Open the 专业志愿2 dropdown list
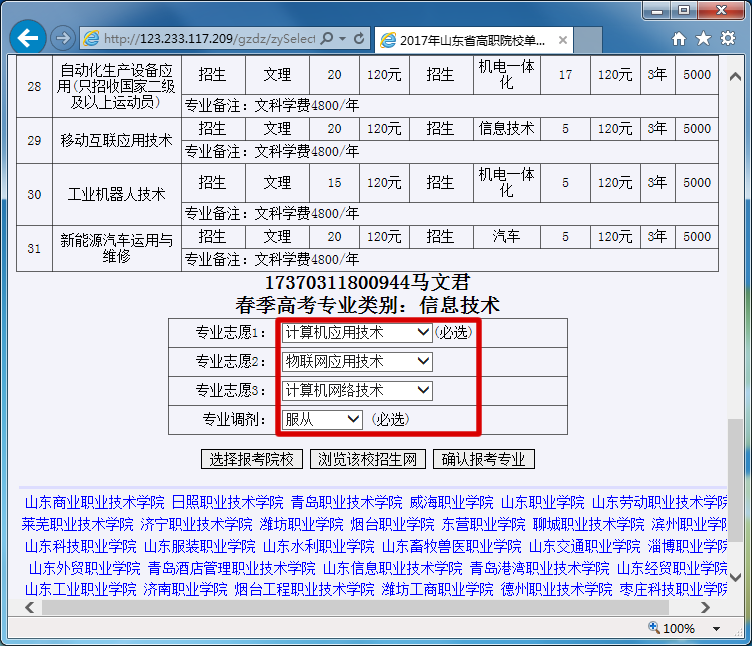Screen dimensions: 752x646 pos(357,361)
